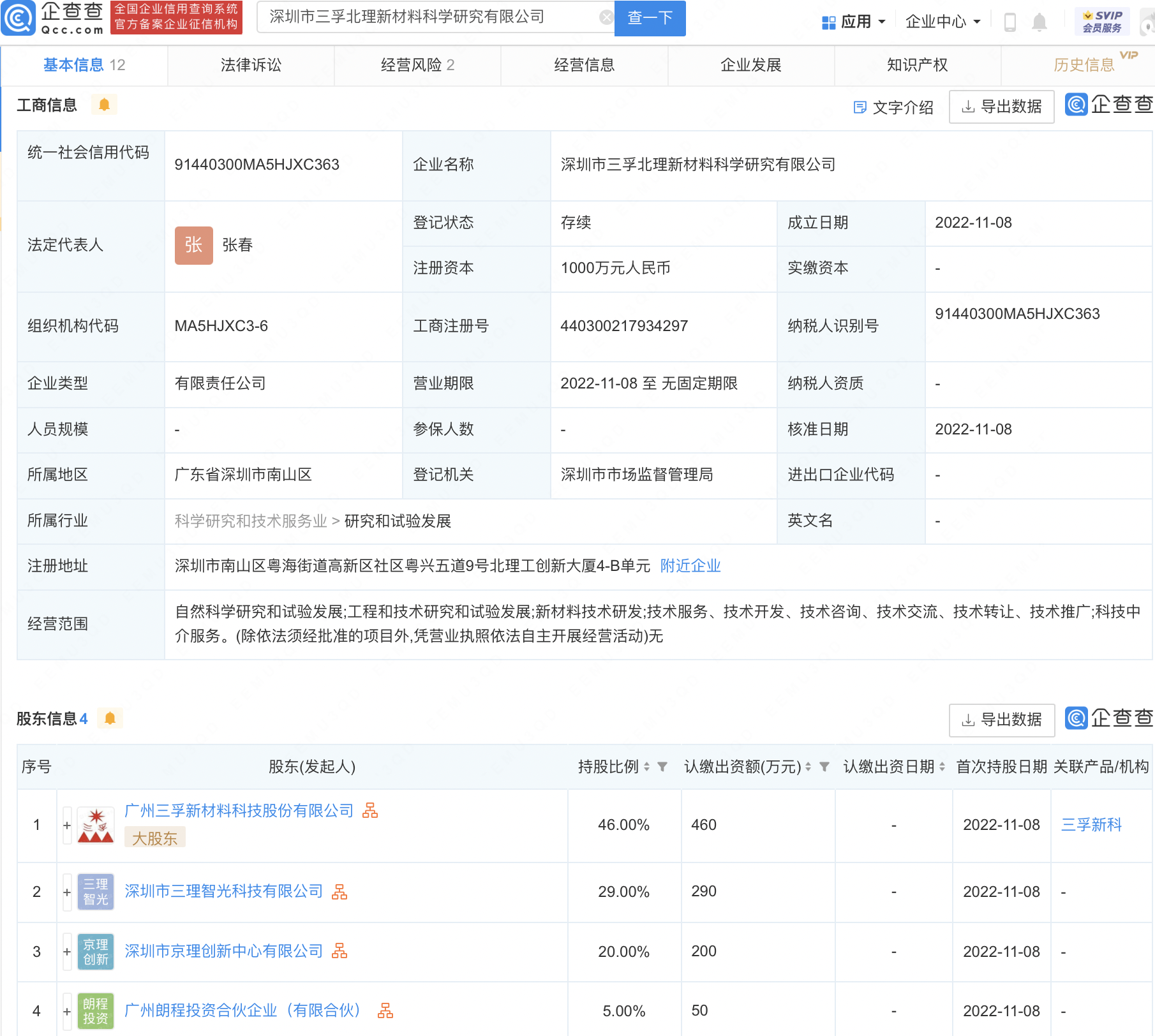Viewport: 1155px width, 1036px height.
Task: Click the Qcc.com logo icon
Action: pos(19,18)
